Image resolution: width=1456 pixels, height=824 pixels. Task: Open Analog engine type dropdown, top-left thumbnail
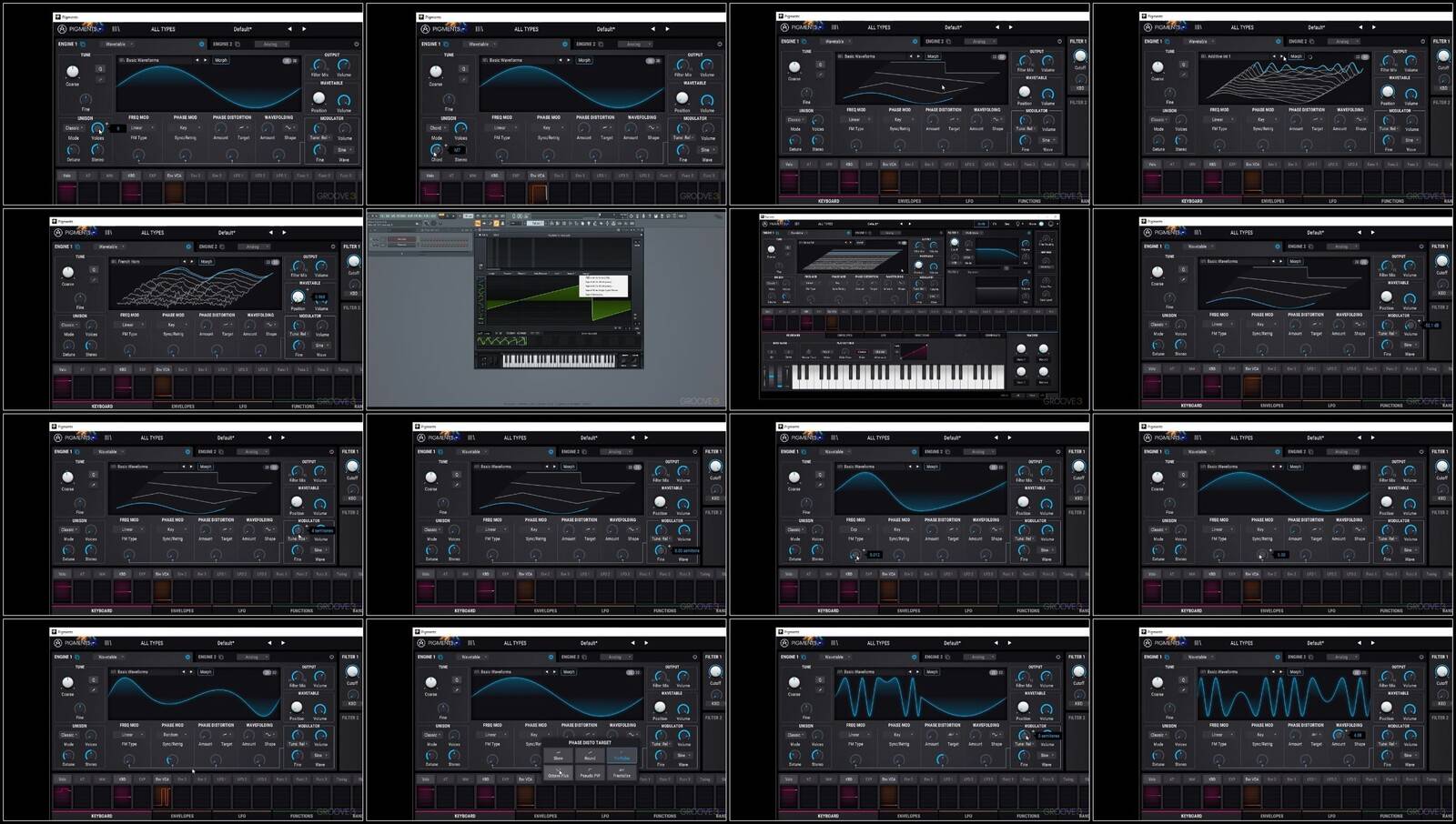click(271, 44)
